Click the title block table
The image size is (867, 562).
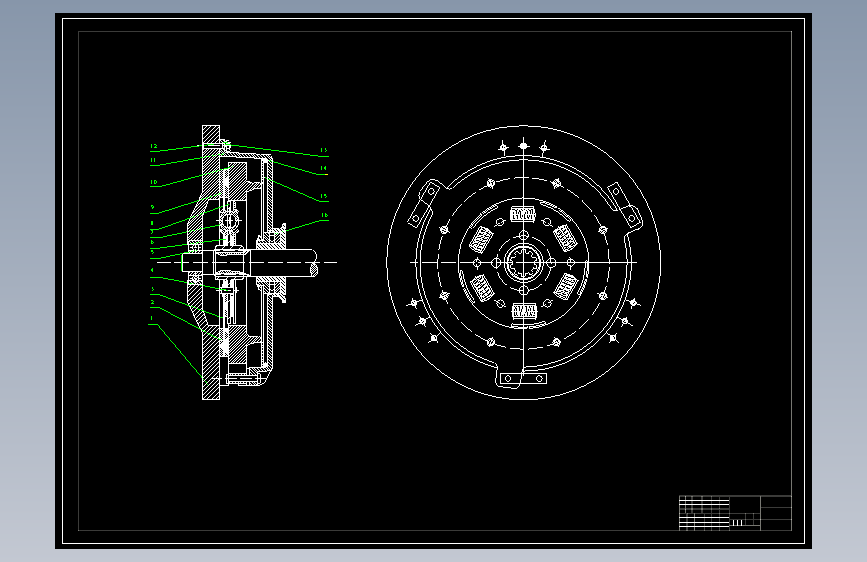tap(735, 513)
